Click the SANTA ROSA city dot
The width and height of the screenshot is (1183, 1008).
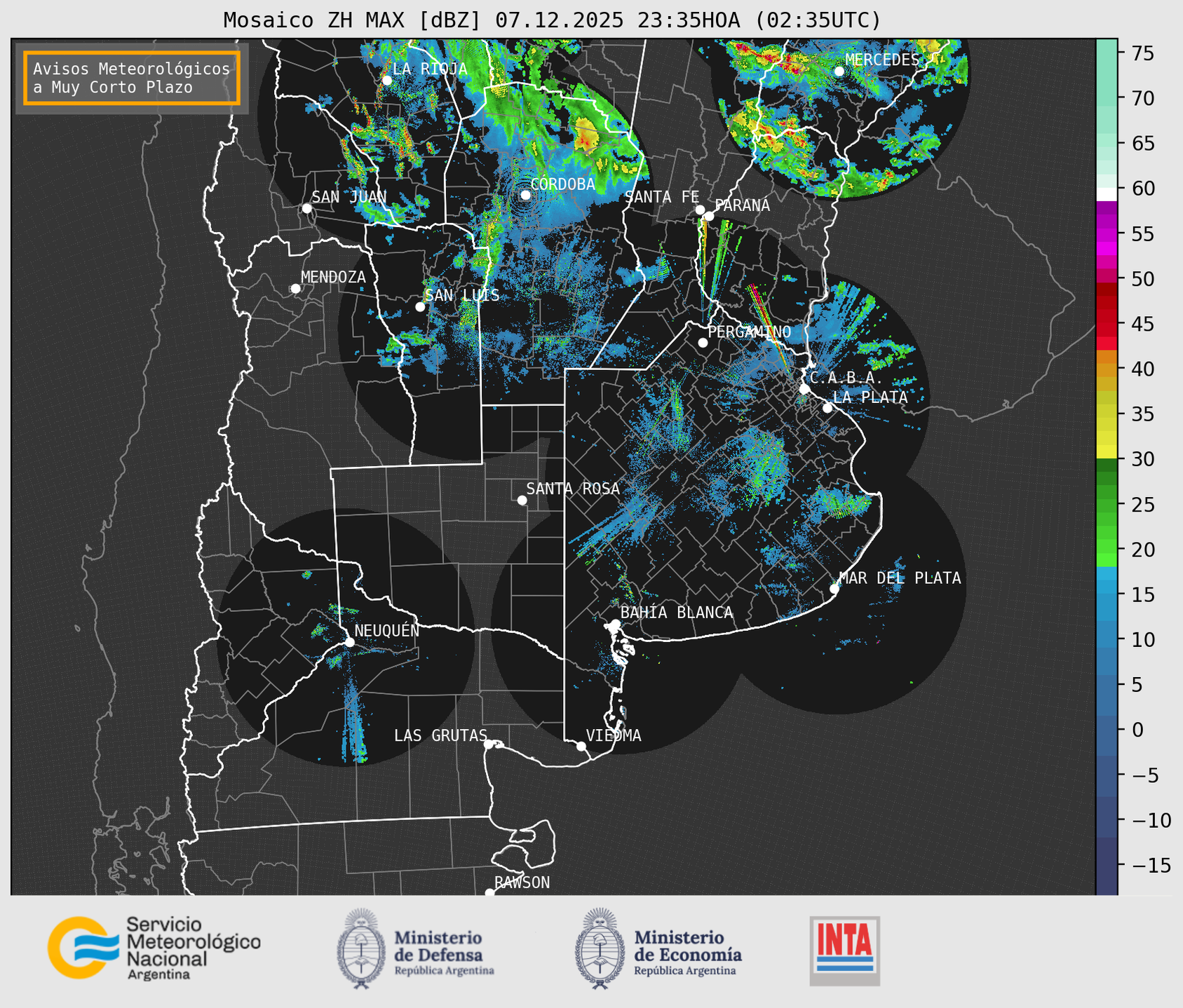pos(522,500)
